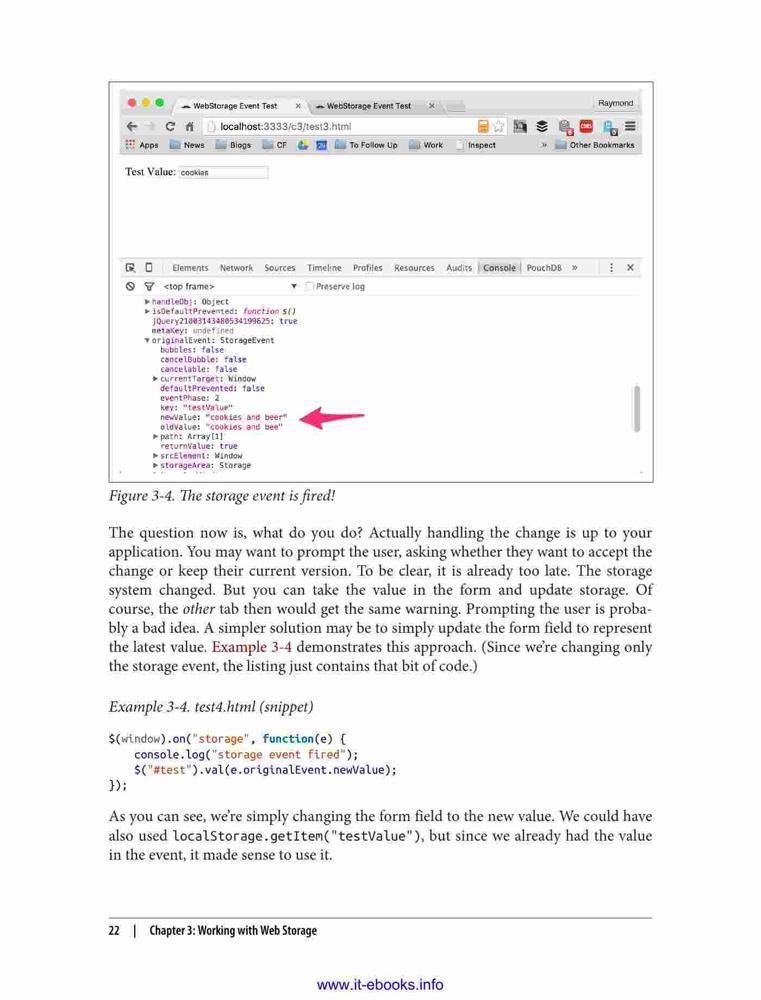Click the console filter funnel icon

click(x=149, y=286)
